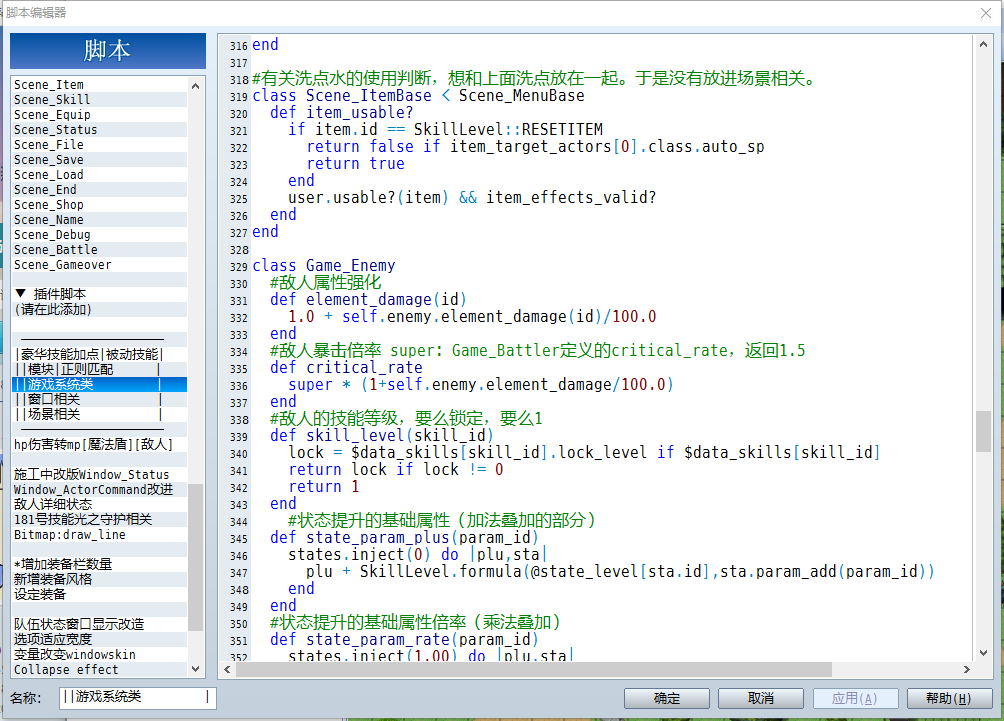
Task: Select 设定装备 script
Action: coord(99,594)
